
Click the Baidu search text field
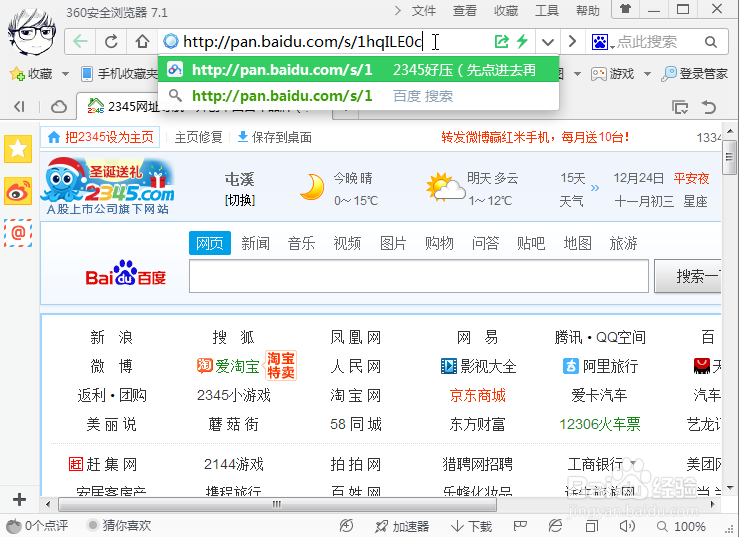(x=419, y=276)
